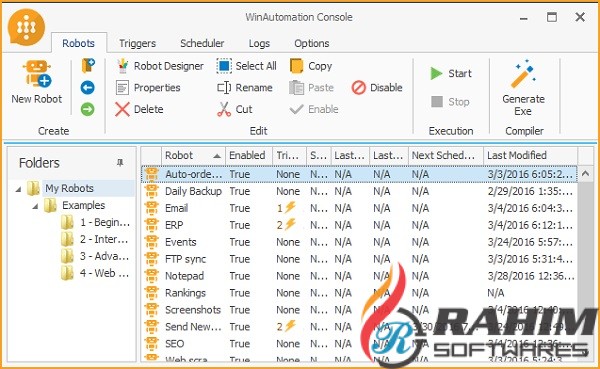600x369 pixels.
Task: Click the robot icon of the Notepad row
Action: 152,276
